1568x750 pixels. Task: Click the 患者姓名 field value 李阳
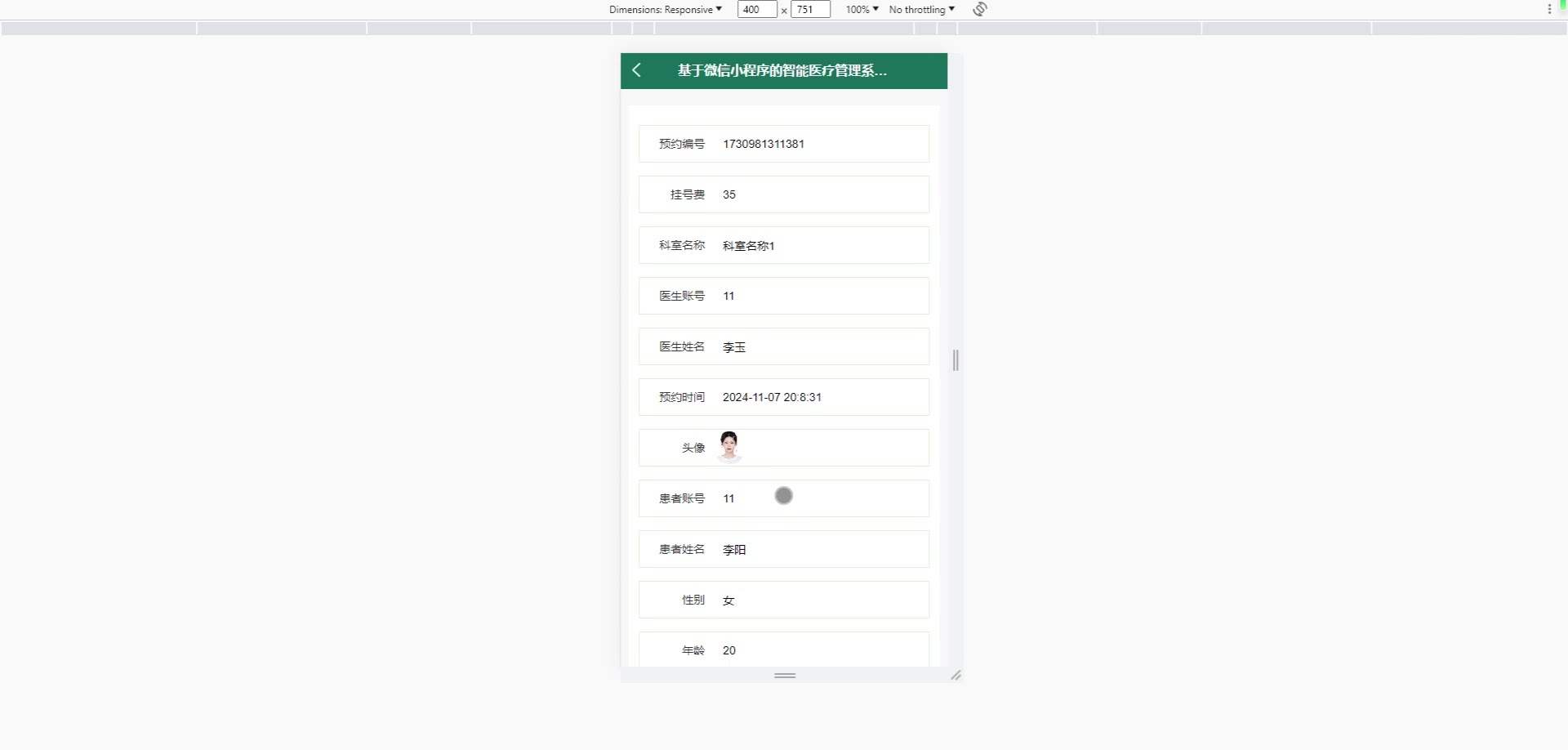pos(784,549)
